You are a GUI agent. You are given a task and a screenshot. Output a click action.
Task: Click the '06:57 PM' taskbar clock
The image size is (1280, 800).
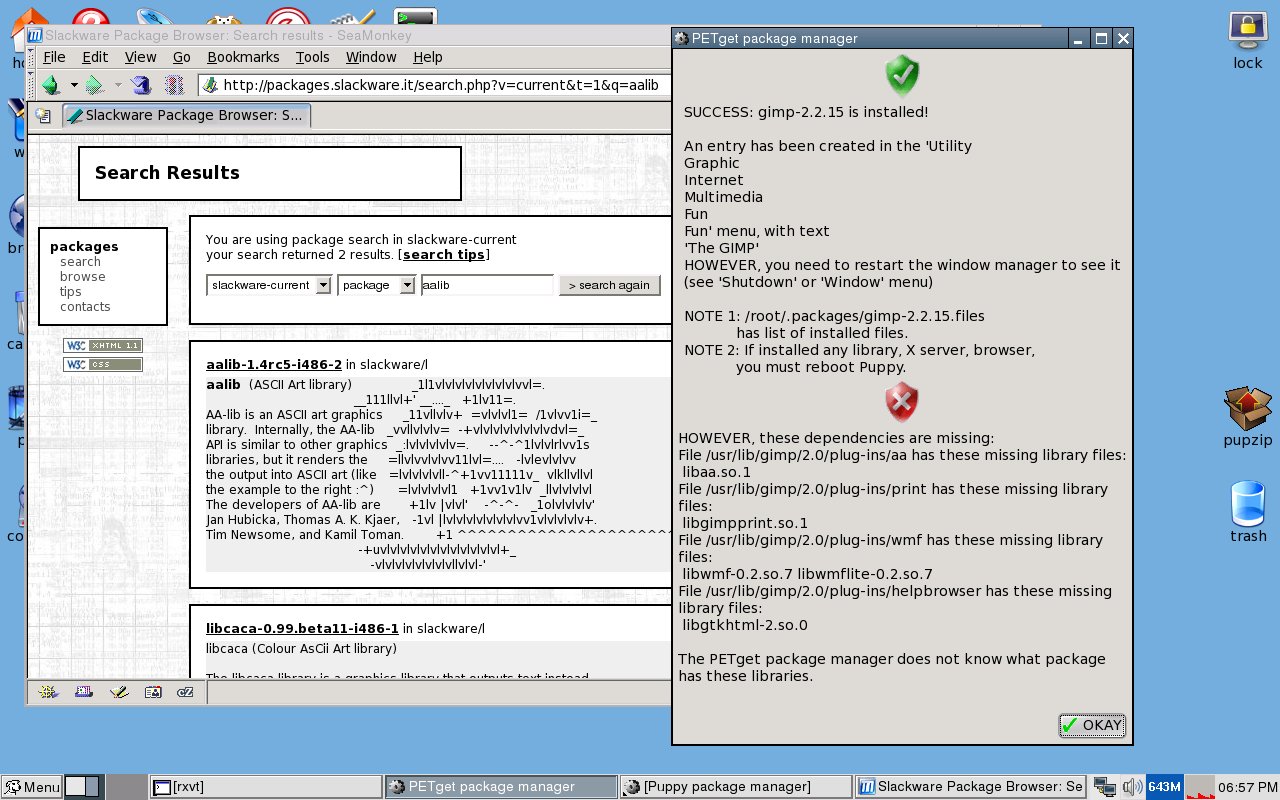pyautogui.click(x=1248, y=787)
